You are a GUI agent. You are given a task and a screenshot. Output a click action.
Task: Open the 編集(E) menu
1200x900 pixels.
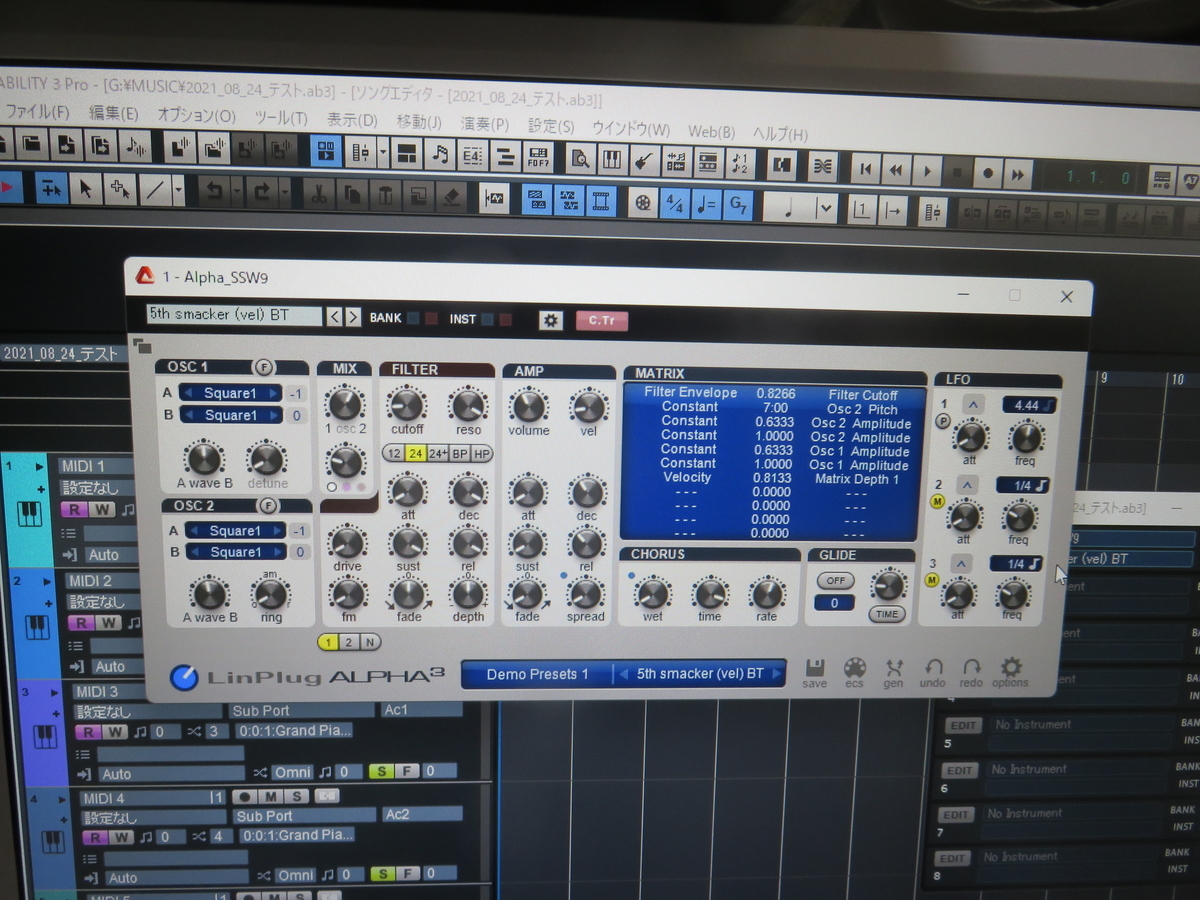[x=113, y=113]
